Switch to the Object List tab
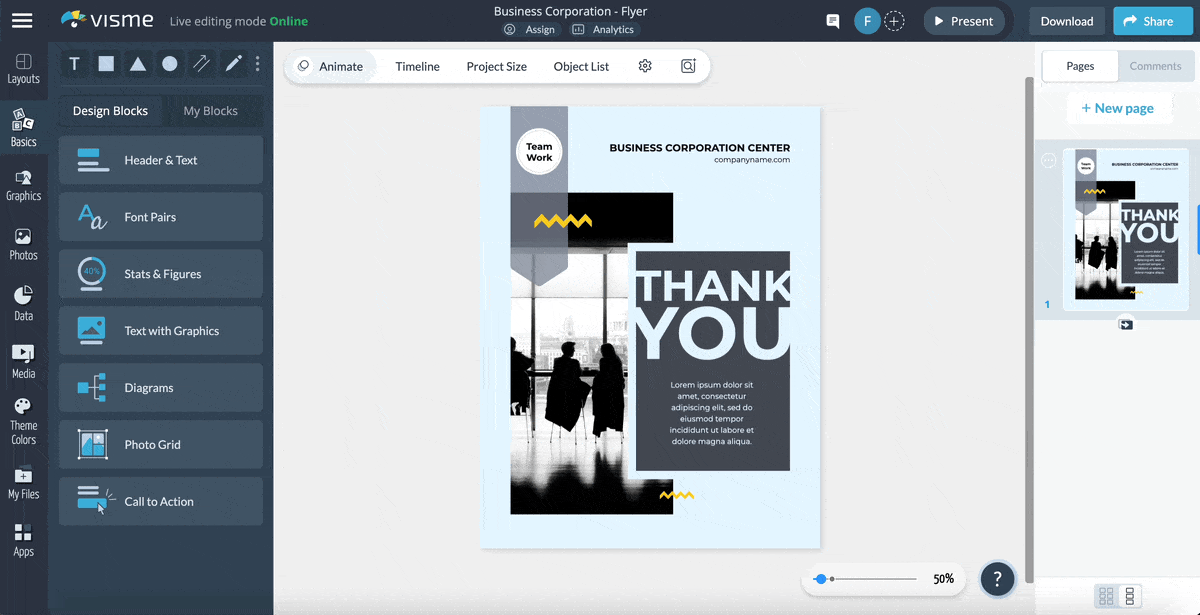 click(581, 66)
